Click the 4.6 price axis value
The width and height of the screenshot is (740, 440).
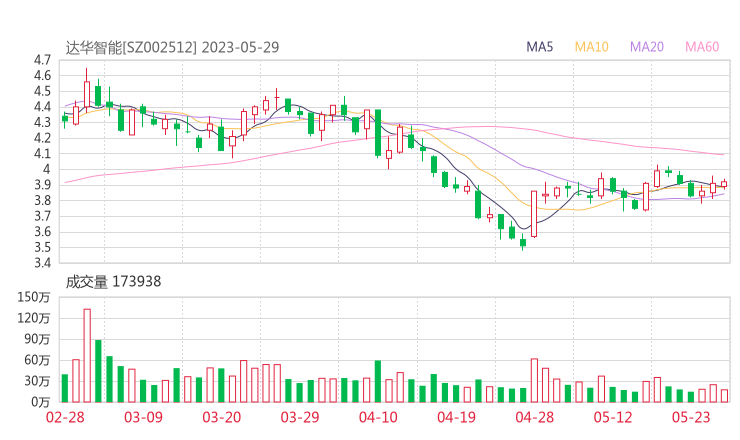coord(42,76)
